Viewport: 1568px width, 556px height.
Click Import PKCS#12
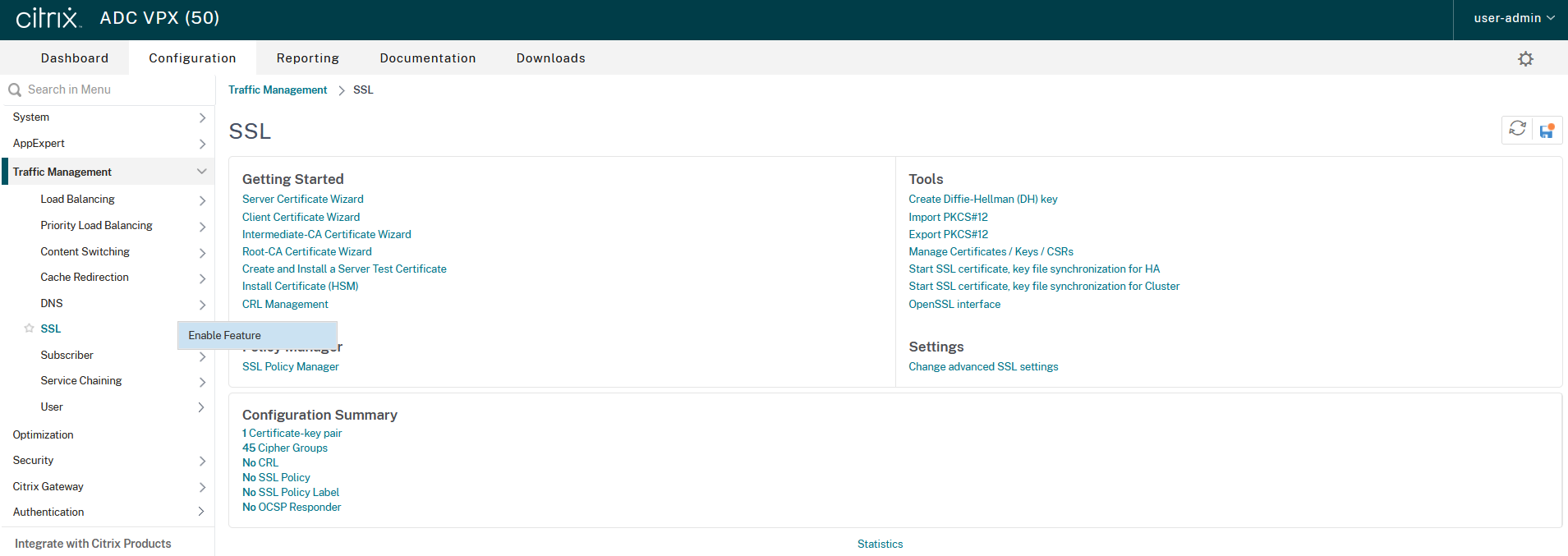948,218
